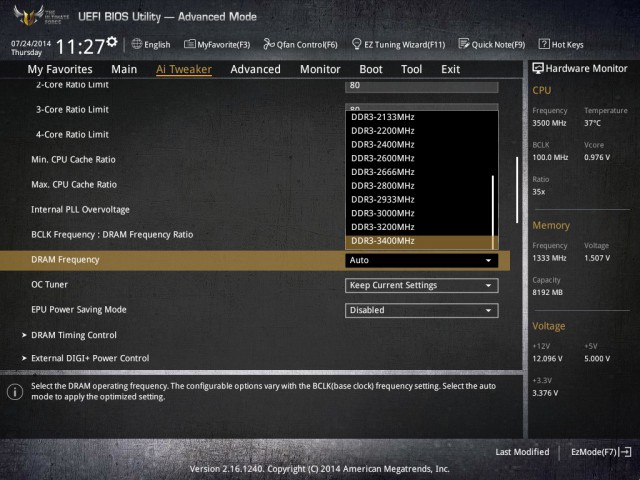
Task: Click the info icon beside help text
Action: click(15, 392)
